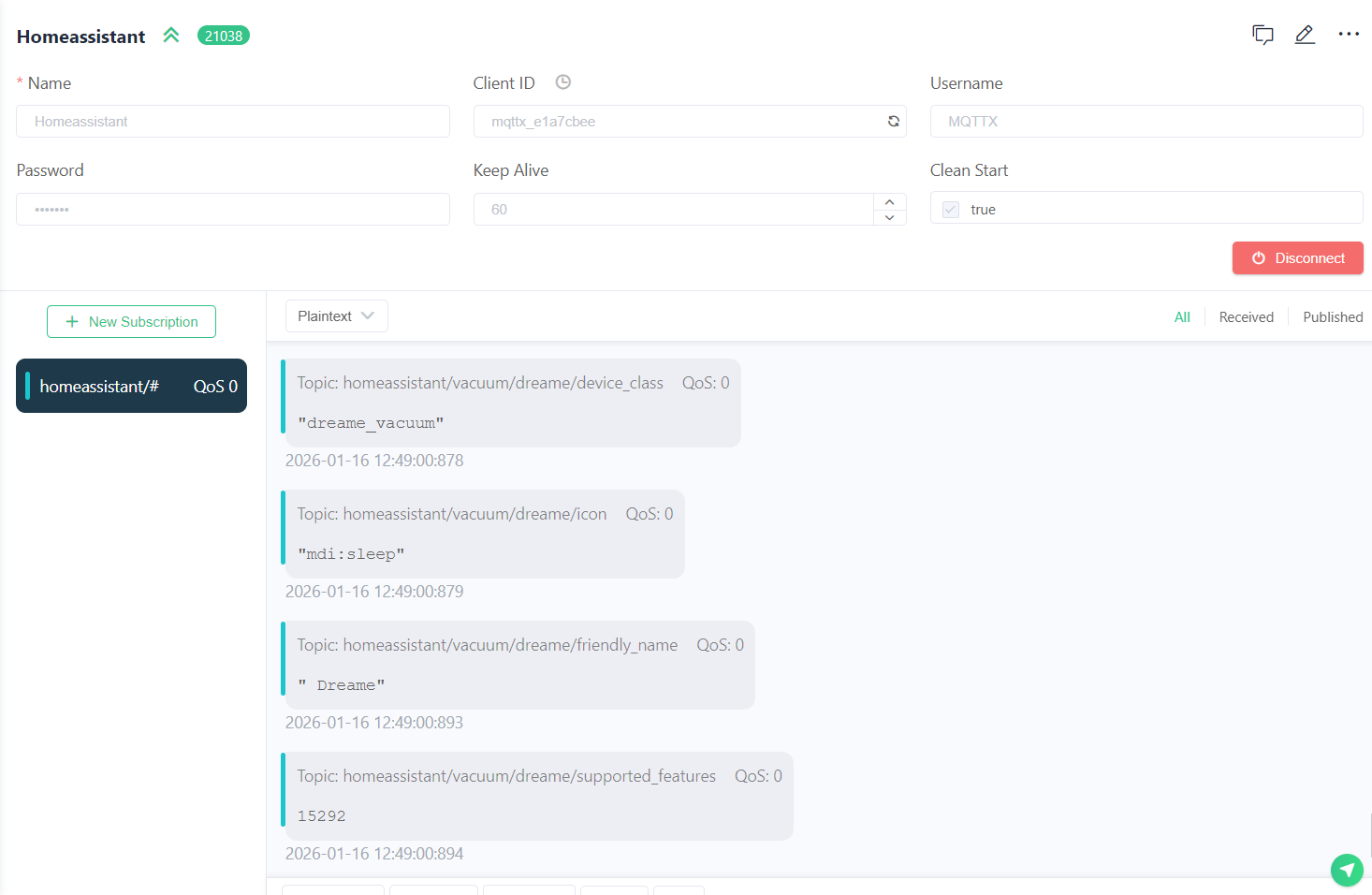Click the "mdi:sleep" icon topic message
This screenshot has width=1372, height=895.
pos(483,534)
